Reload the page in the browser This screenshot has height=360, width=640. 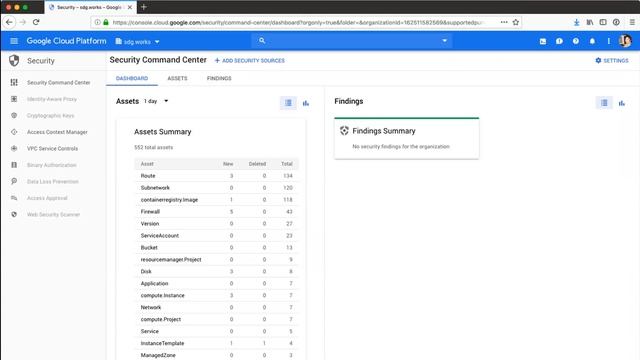pos(36,22)
